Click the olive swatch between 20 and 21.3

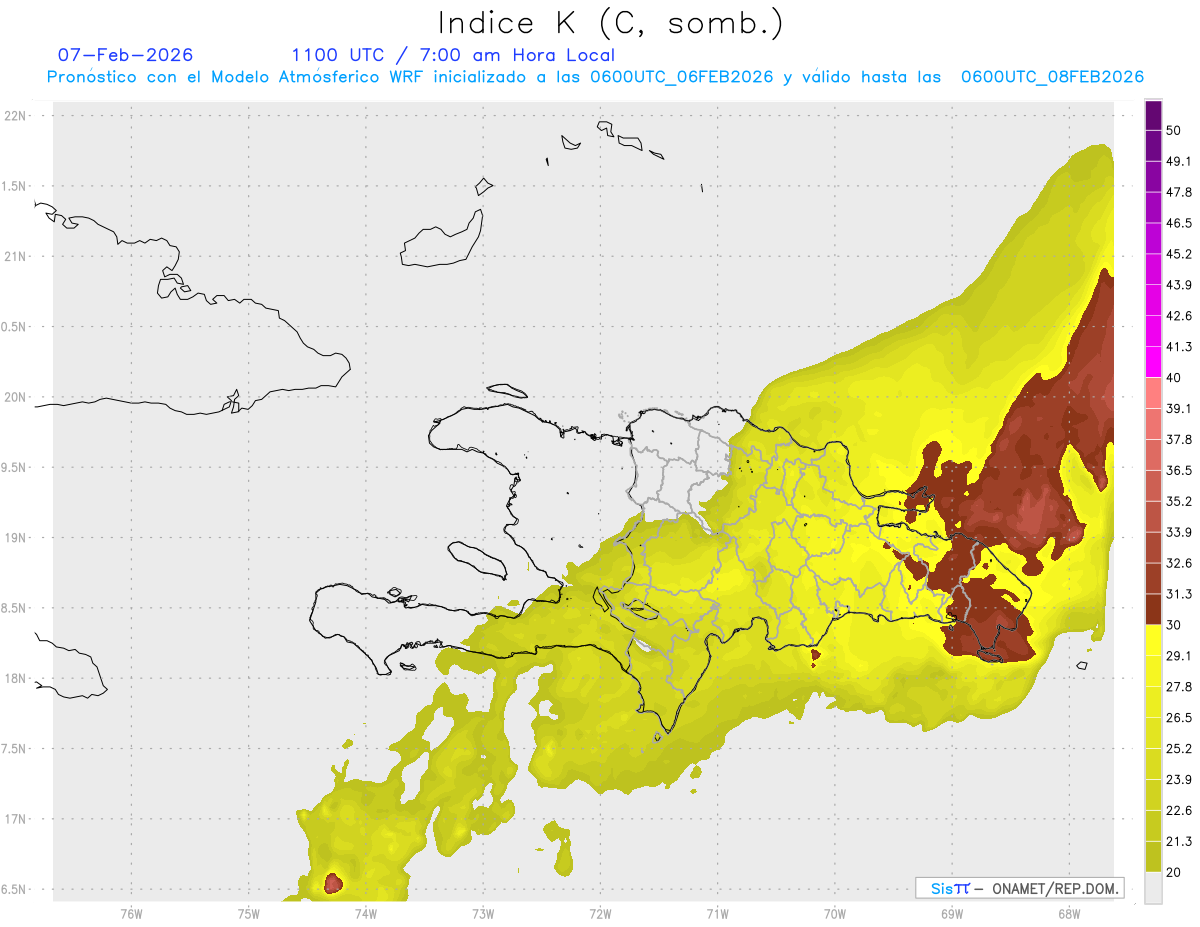click(x=1154, y=856)
